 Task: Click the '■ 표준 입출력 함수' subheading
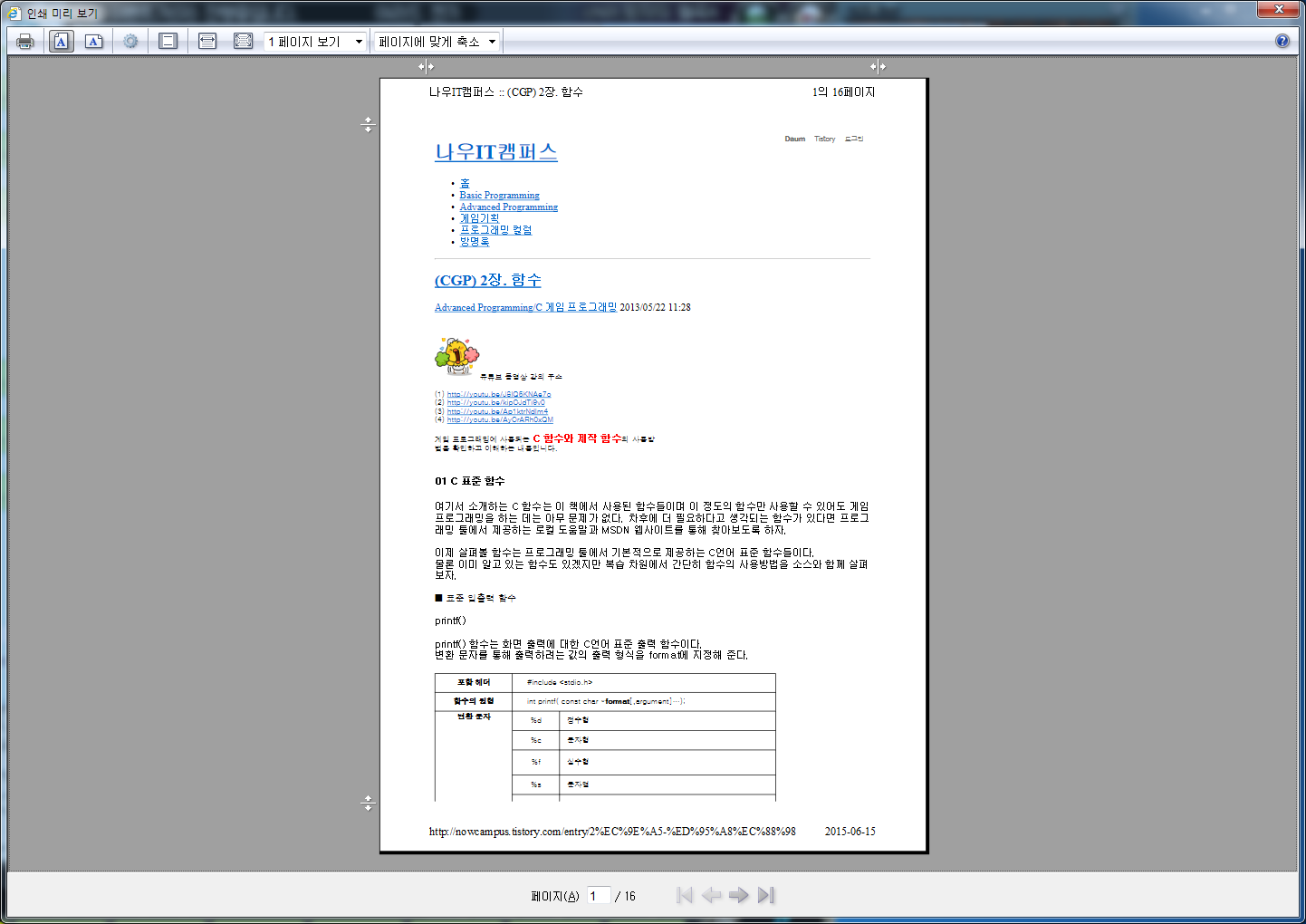(x=475, y=598)
